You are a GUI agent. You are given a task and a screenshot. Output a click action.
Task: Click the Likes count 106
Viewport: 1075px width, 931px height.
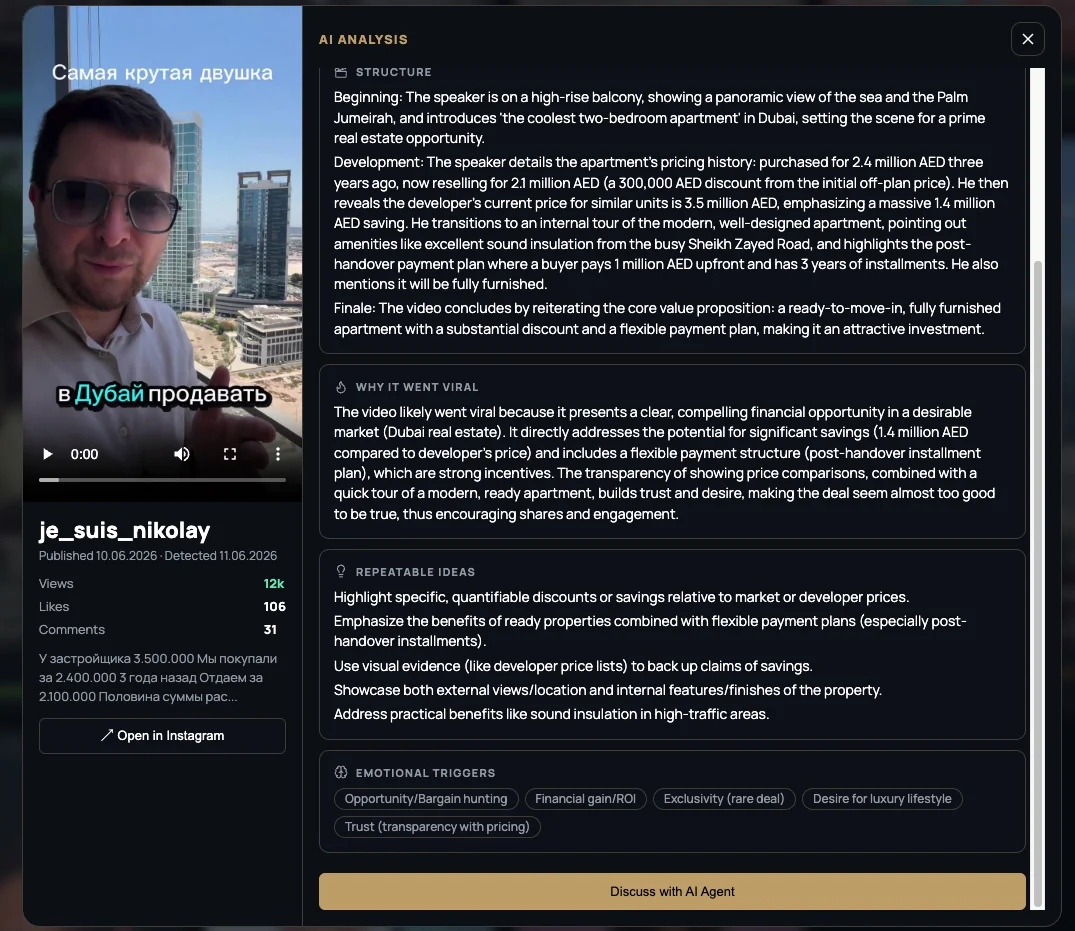274,607
